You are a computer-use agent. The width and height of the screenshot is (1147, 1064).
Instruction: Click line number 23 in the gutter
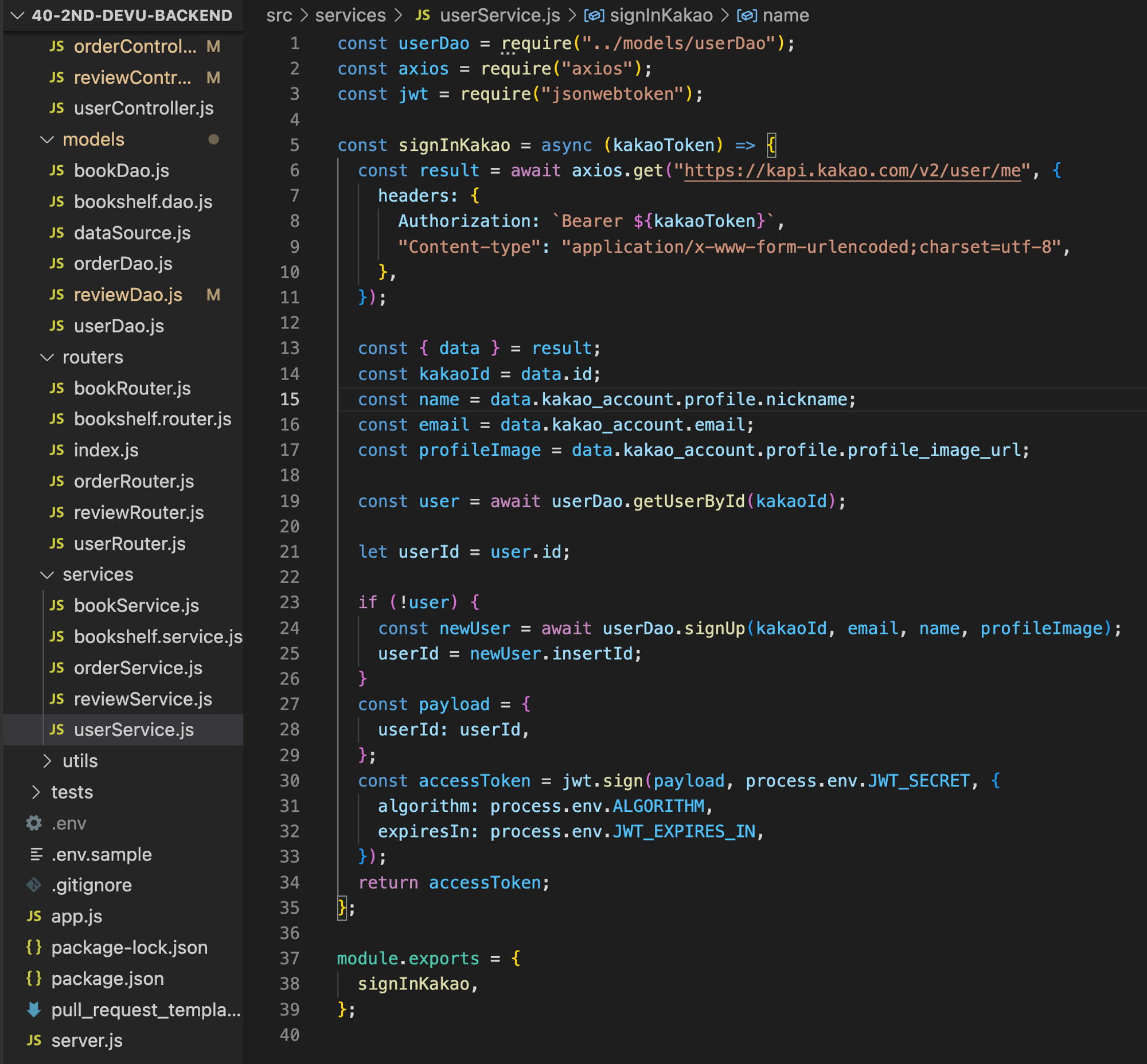pyautogui.click(x=290, y=603)
